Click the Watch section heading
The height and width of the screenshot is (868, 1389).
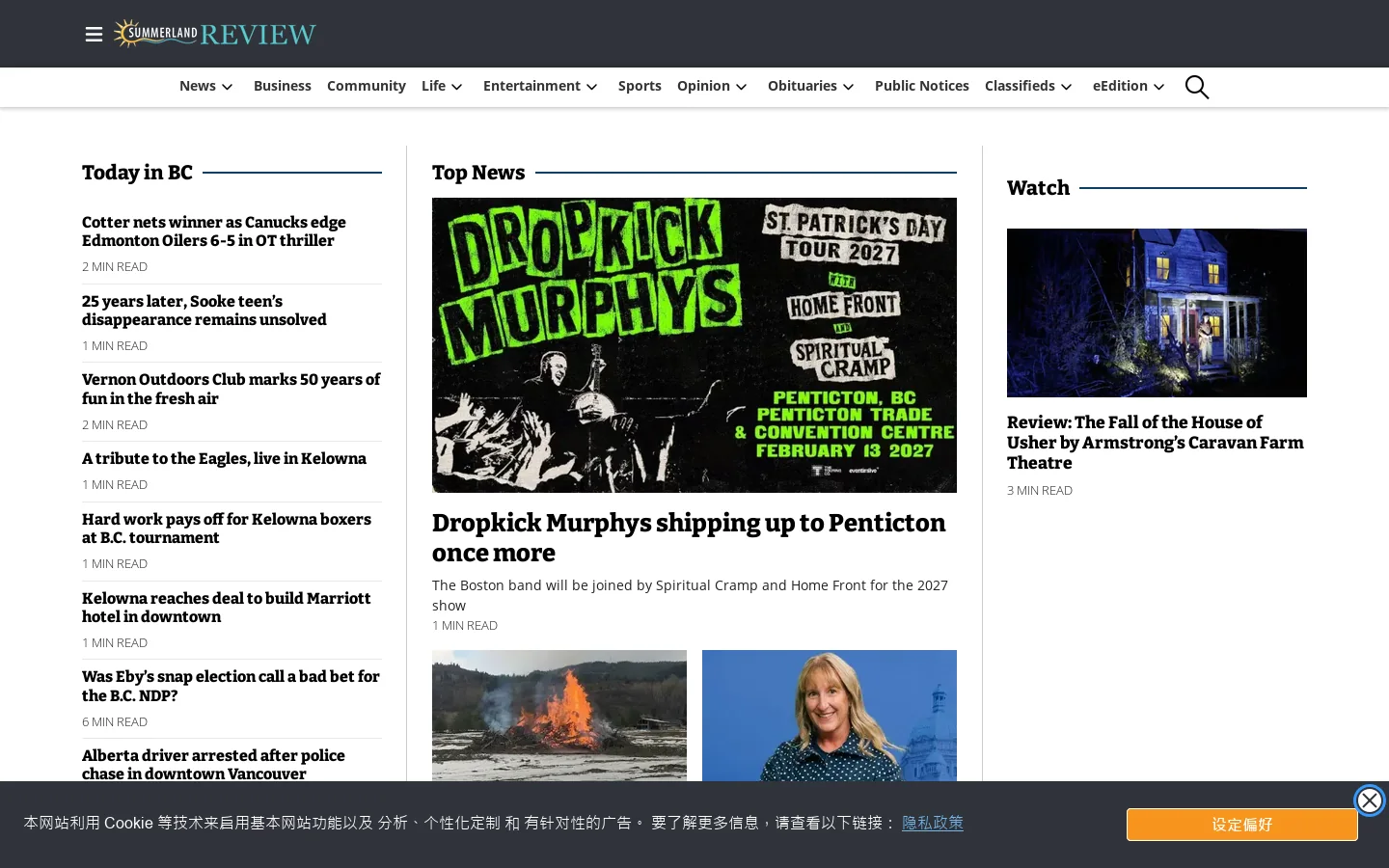1038,188
